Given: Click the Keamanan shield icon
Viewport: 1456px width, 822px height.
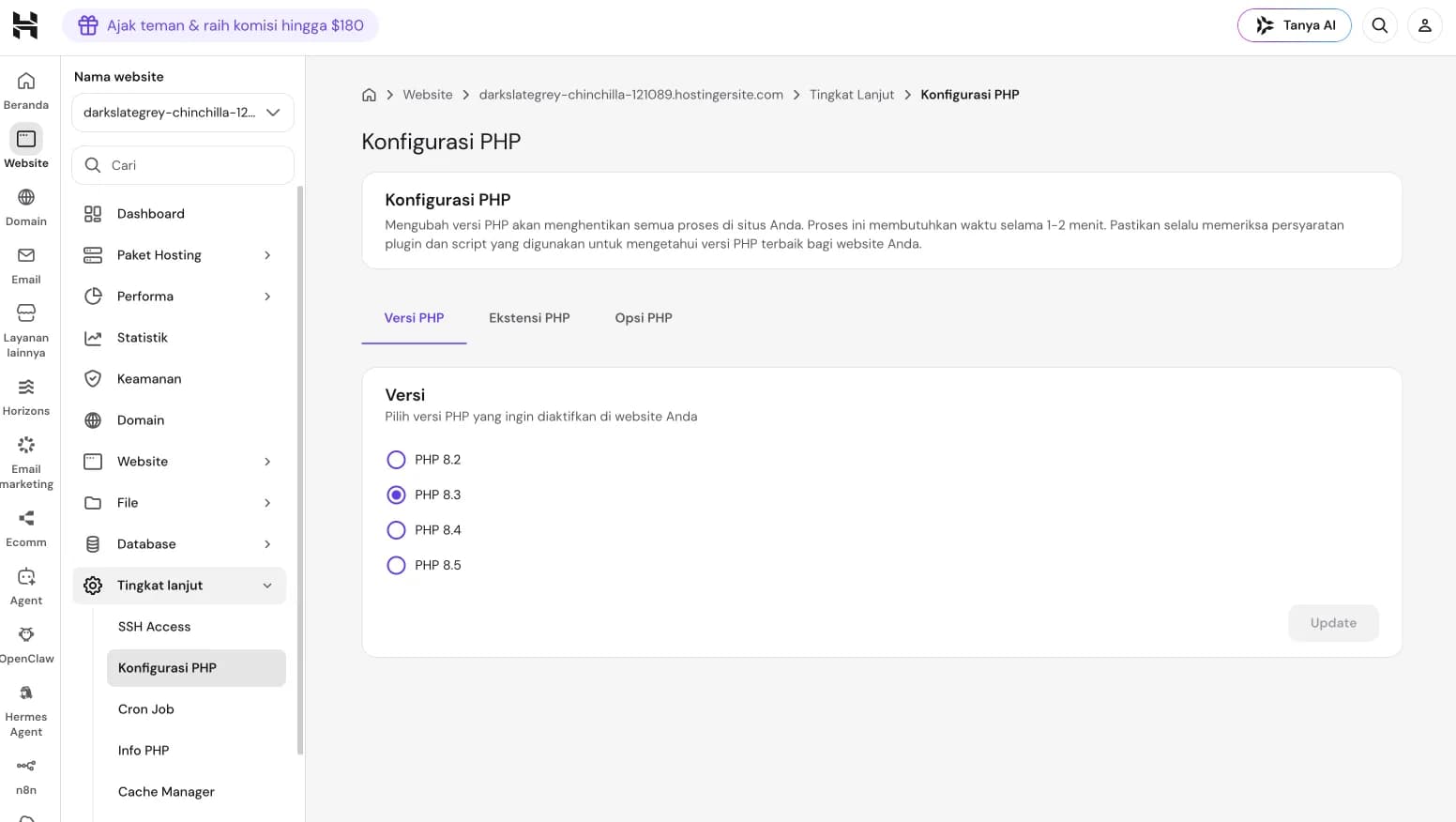Looking at the screenshot, I should coord(93,379).
